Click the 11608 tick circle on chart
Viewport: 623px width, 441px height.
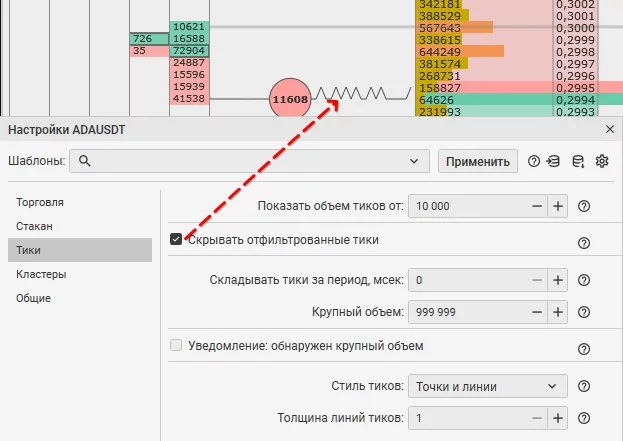click(290, 99)
